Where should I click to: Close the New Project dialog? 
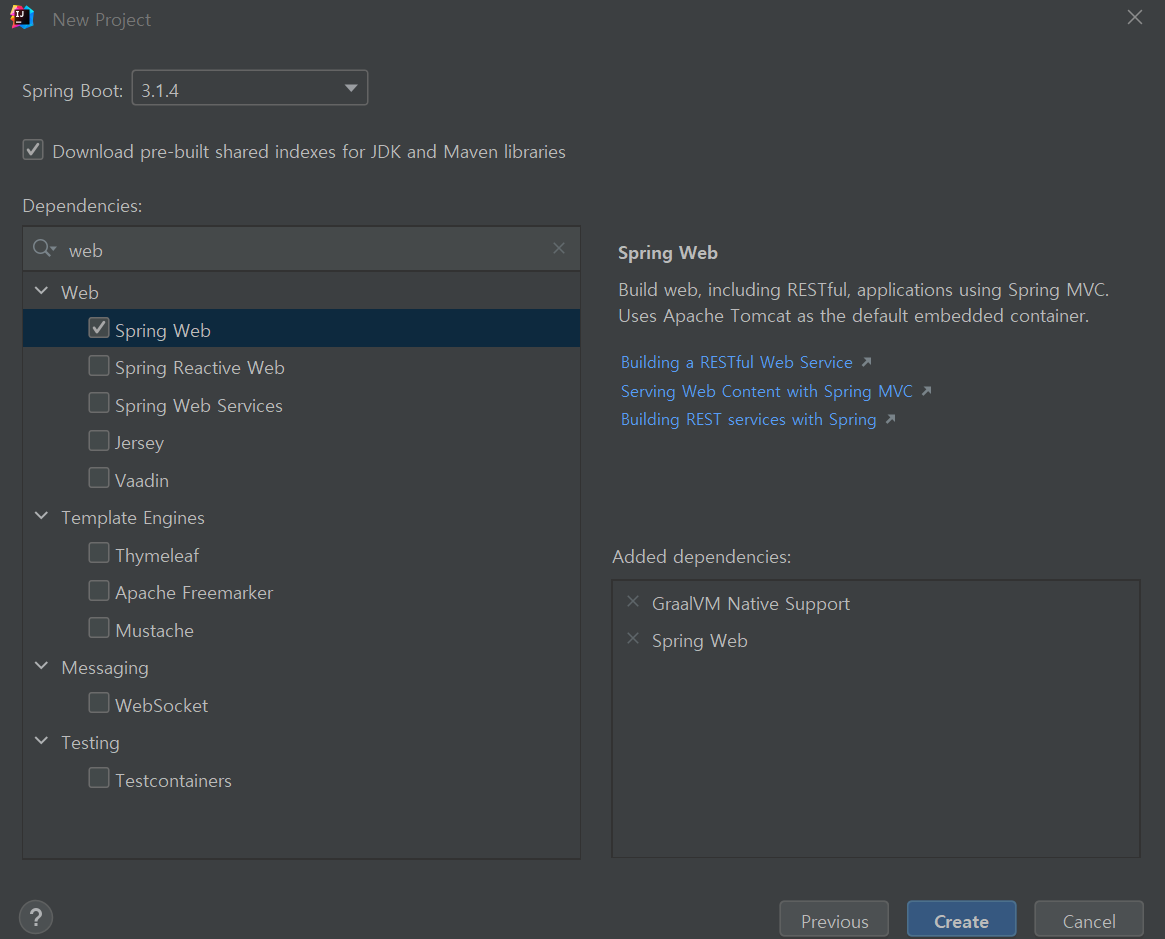click(x=1135, y=17)
